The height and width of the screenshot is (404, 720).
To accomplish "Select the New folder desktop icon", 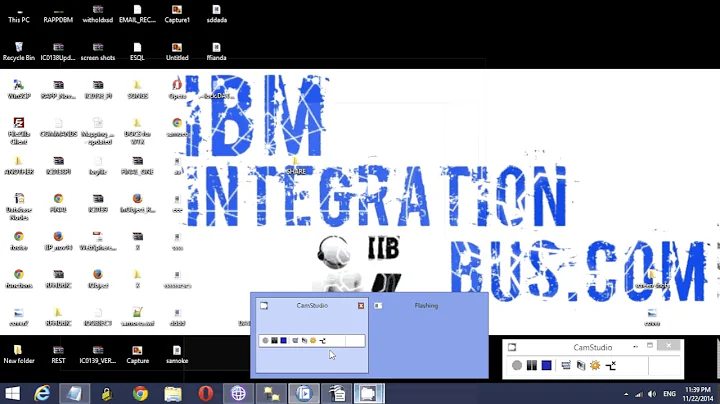I will (x=19, y=354).
